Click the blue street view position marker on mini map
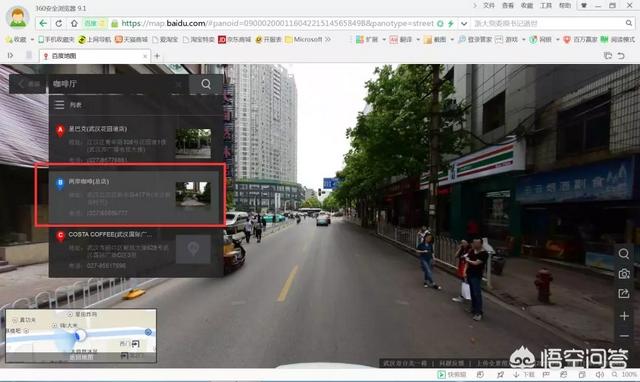640x382 pixels. tap(80, 335)
